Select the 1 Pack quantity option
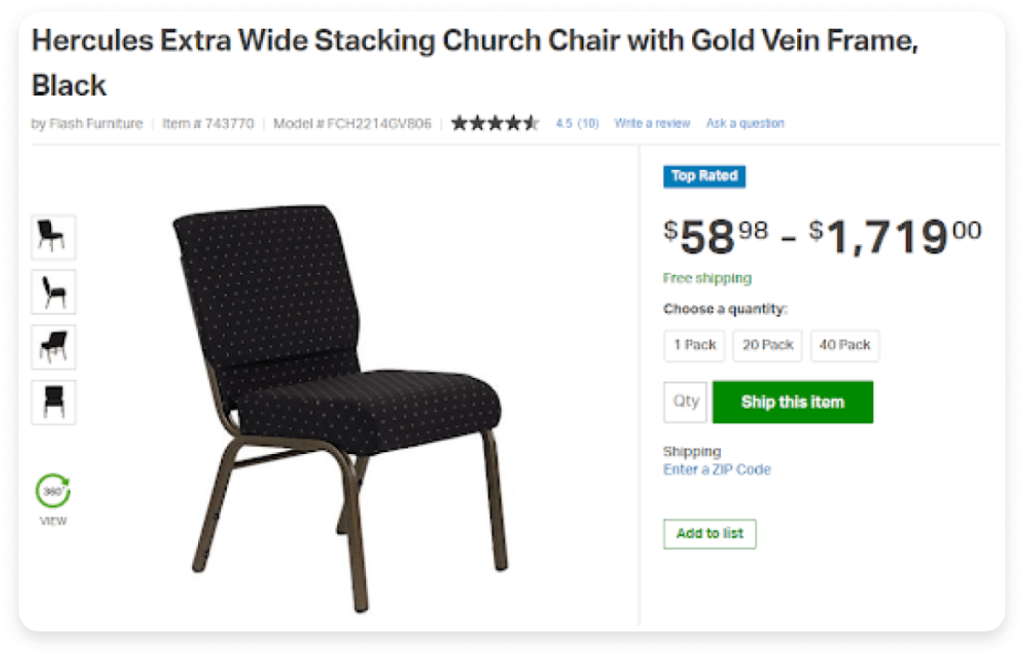The width and height of the screenshot is (1024, 657). click(694, 345)
